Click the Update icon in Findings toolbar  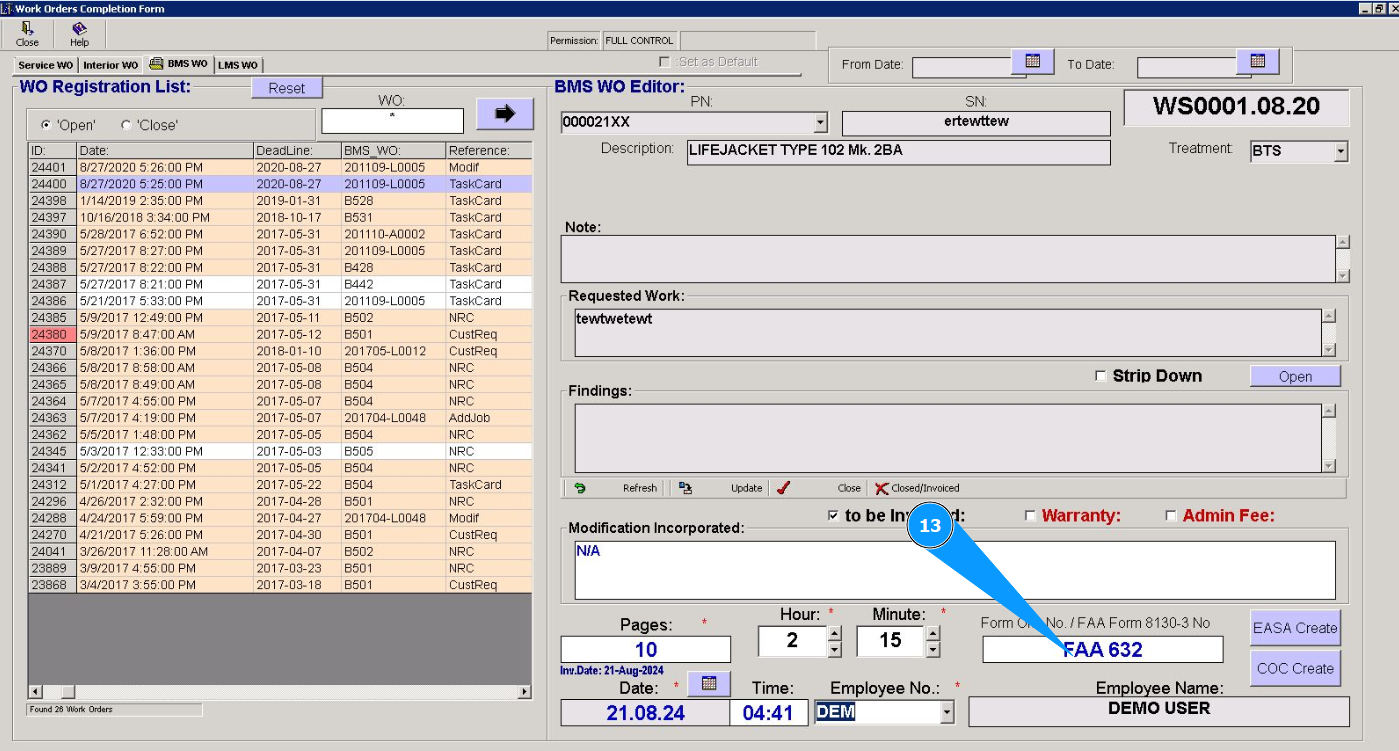tap(685, 488)
